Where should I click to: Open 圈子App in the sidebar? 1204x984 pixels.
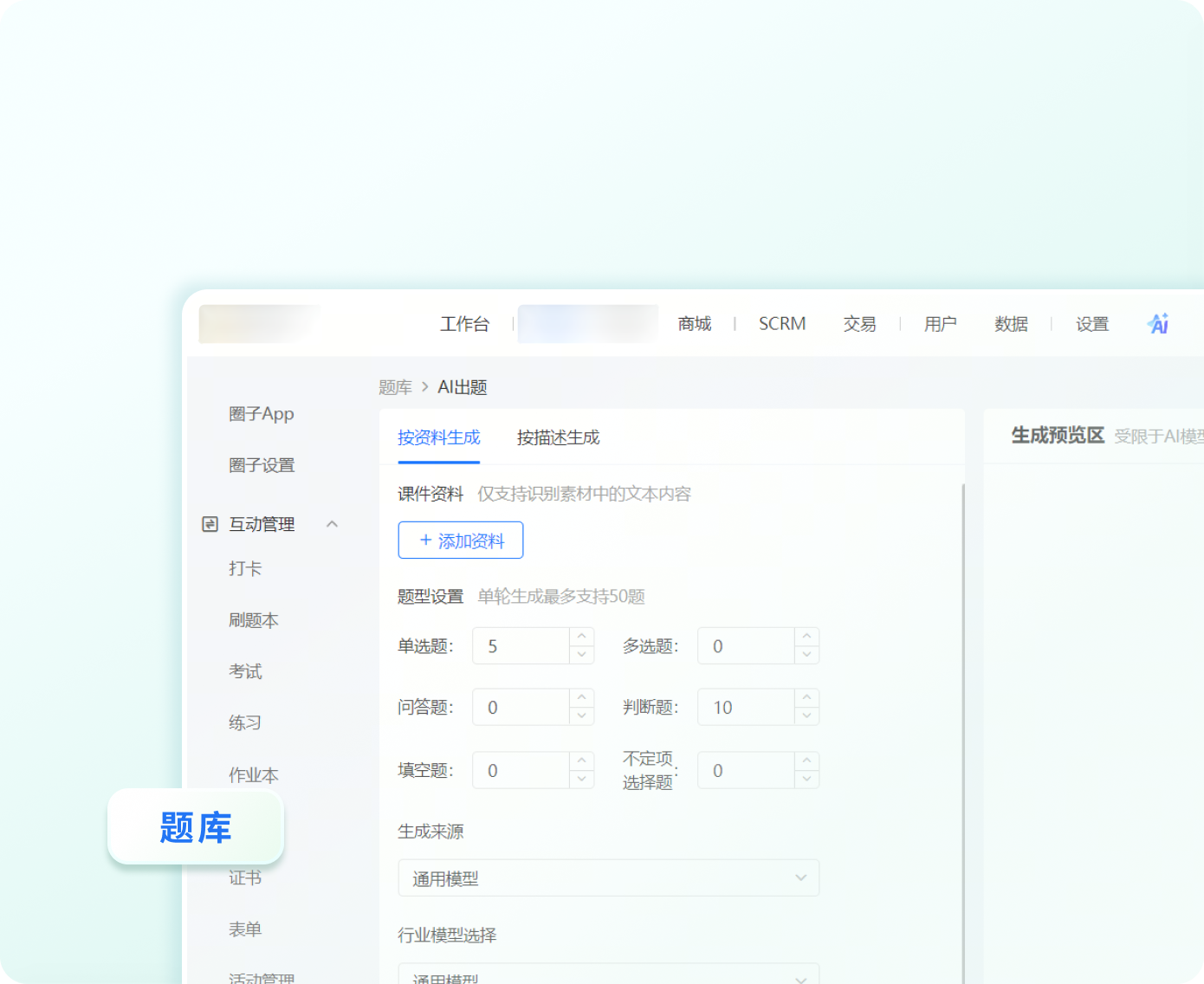(262, 414)
